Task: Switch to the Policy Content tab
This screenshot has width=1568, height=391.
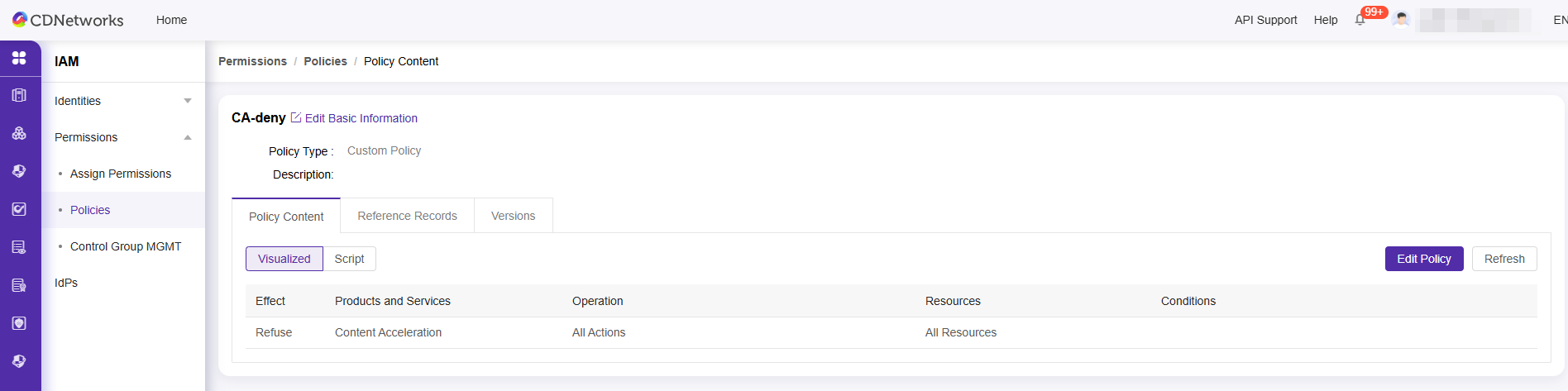Action: 286,217
